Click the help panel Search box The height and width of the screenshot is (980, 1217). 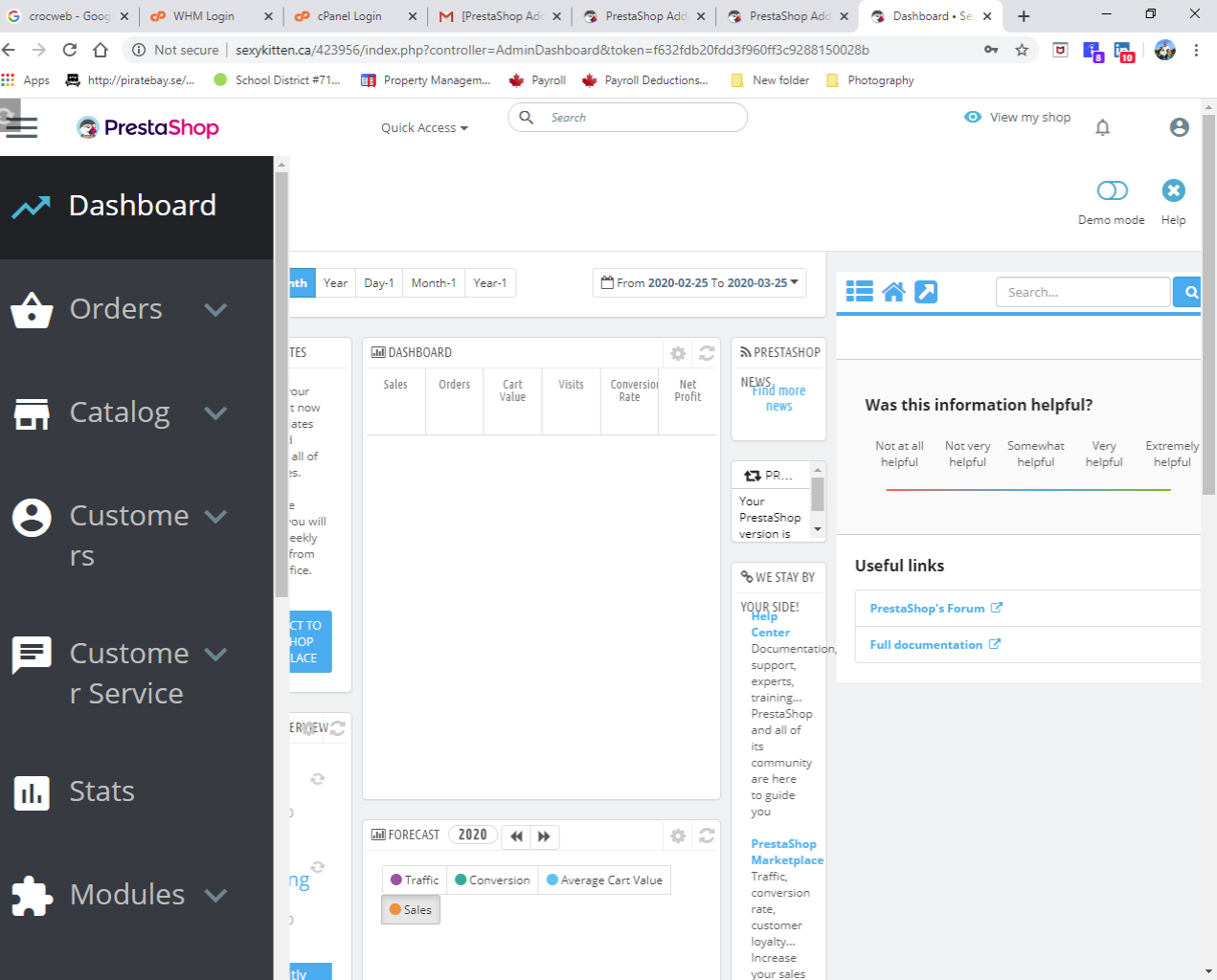pos(1083,292)
